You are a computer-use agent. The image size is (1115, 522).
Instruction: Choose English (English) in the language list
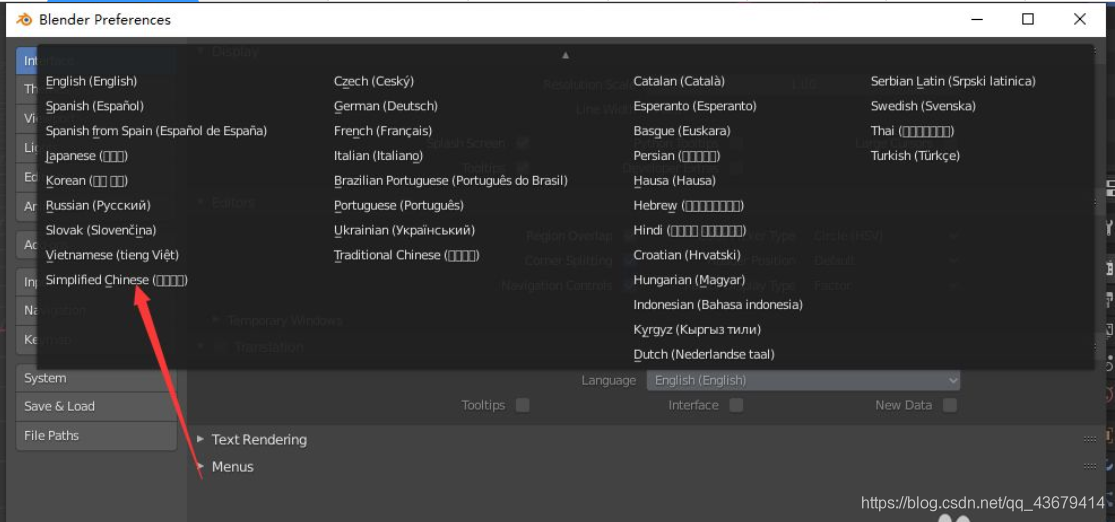point(91,82)
